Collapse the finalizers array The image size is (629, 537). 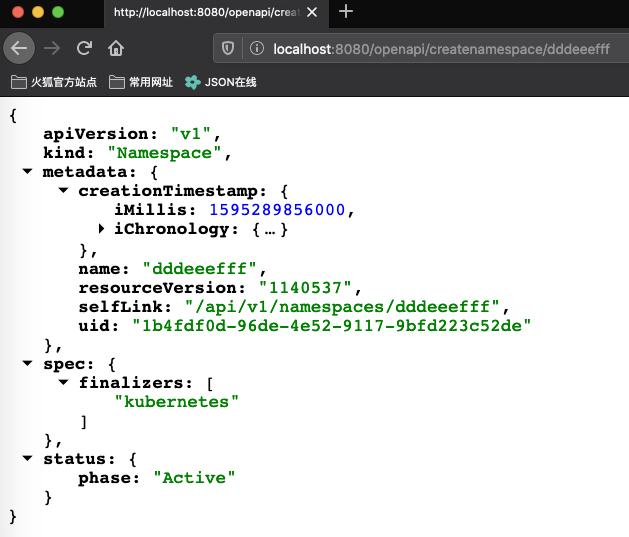pos(64,383)
